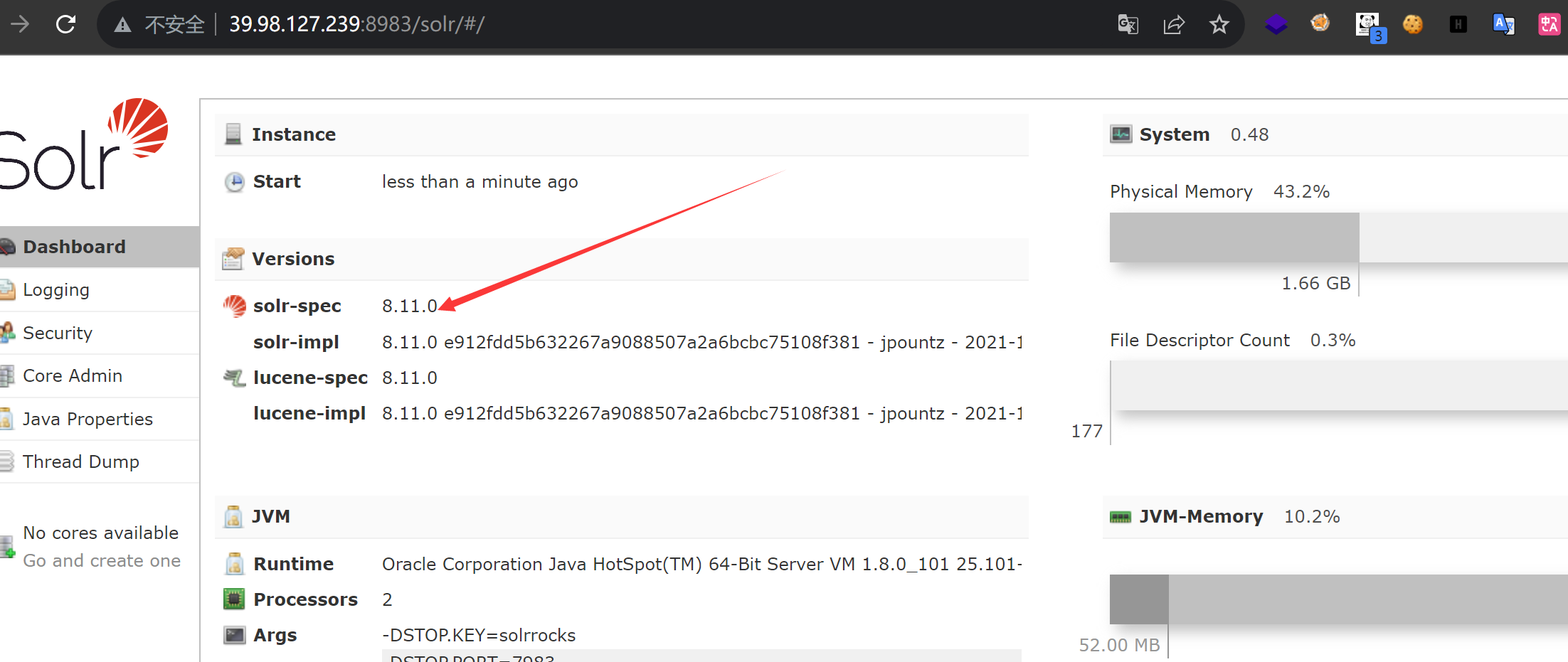1568x662 pixels.
Task: Click the pink translation extension icon
Action: (x=1549, y=25)
